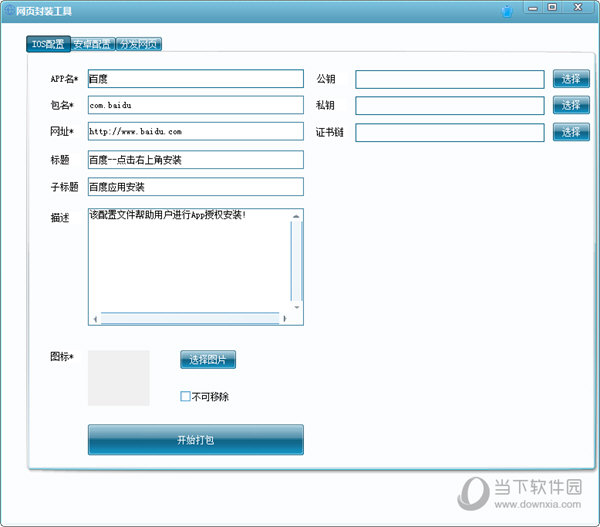
Task: Click the icon preview placeholder
Action: 119,378
